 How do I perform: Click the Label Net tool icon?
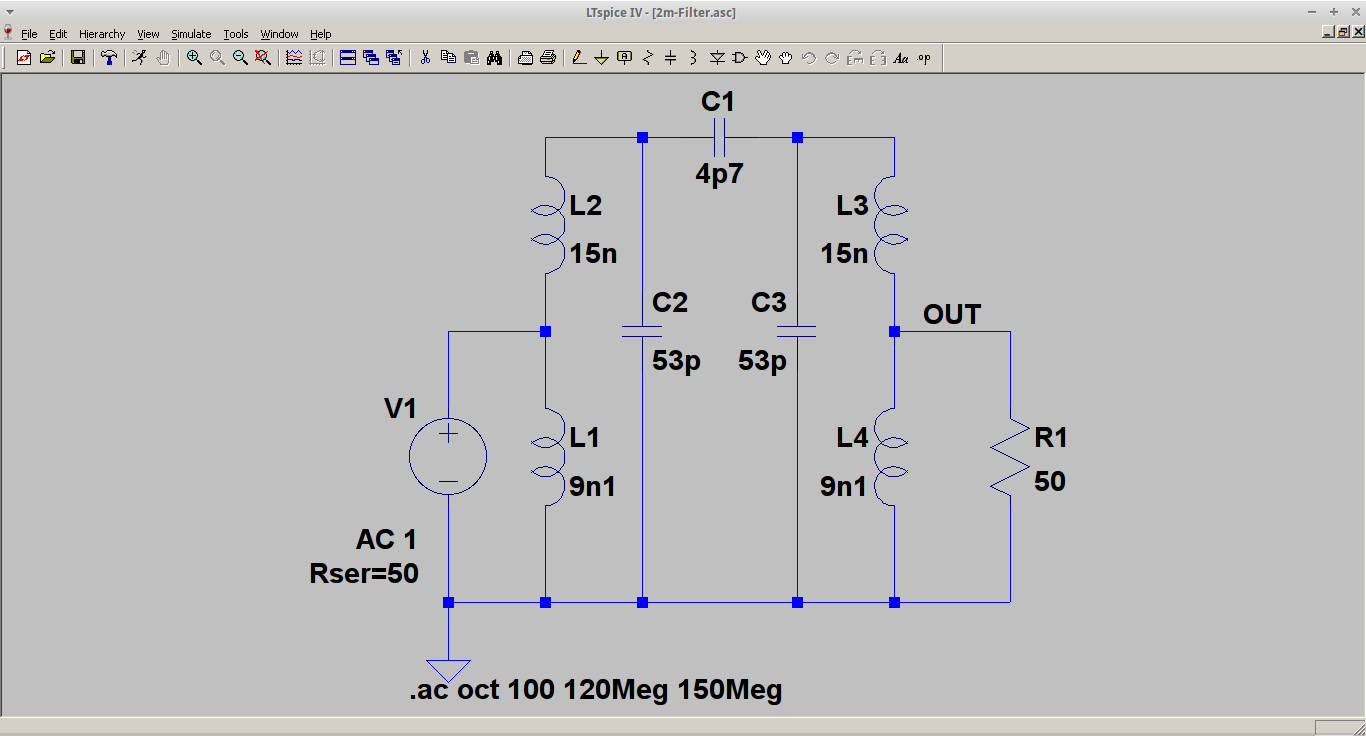[625, 58]
